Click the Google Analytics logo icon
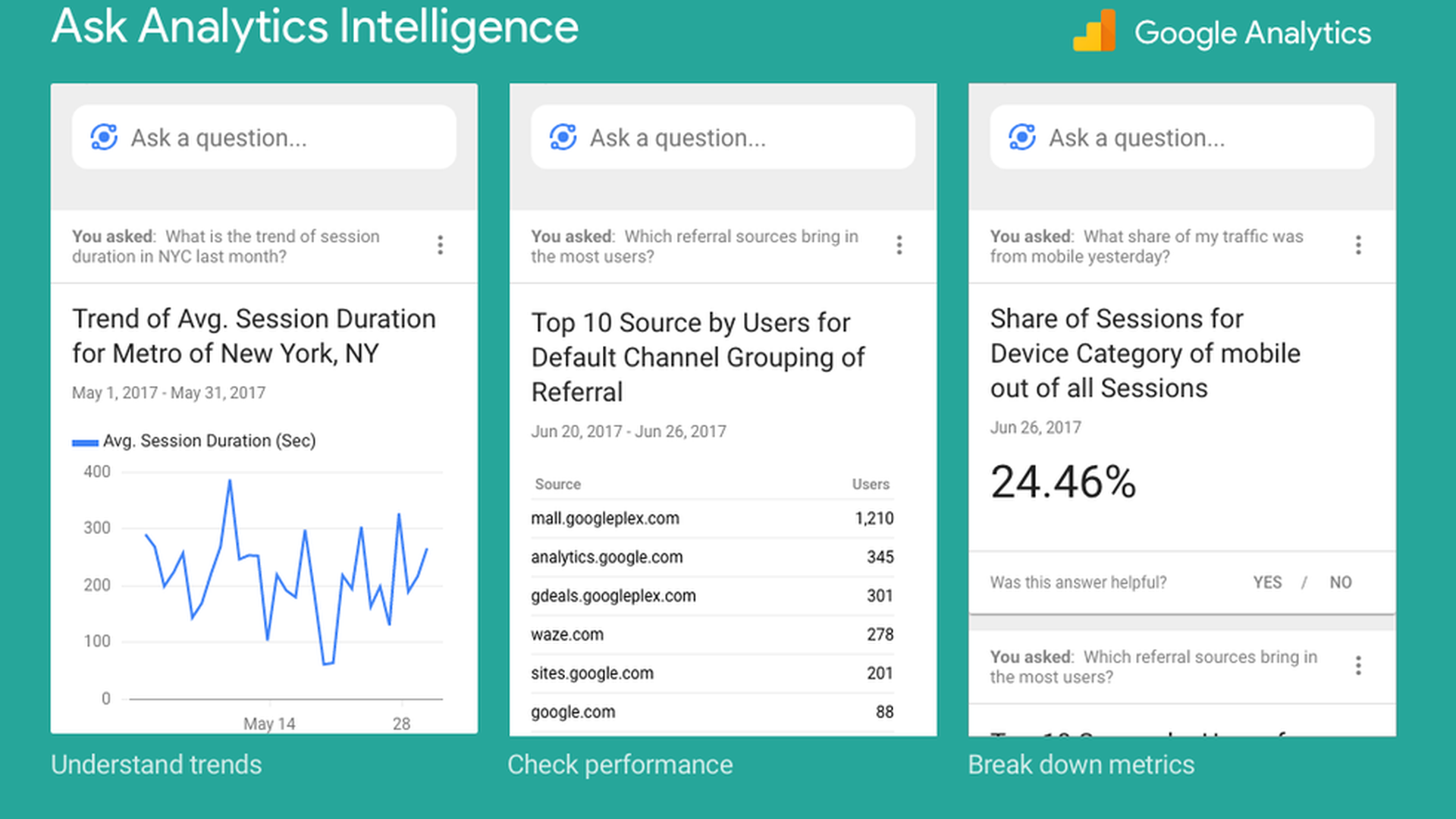Image resolution: width=1456 pixels, height=819 pixels. [x=1094, y=32]
